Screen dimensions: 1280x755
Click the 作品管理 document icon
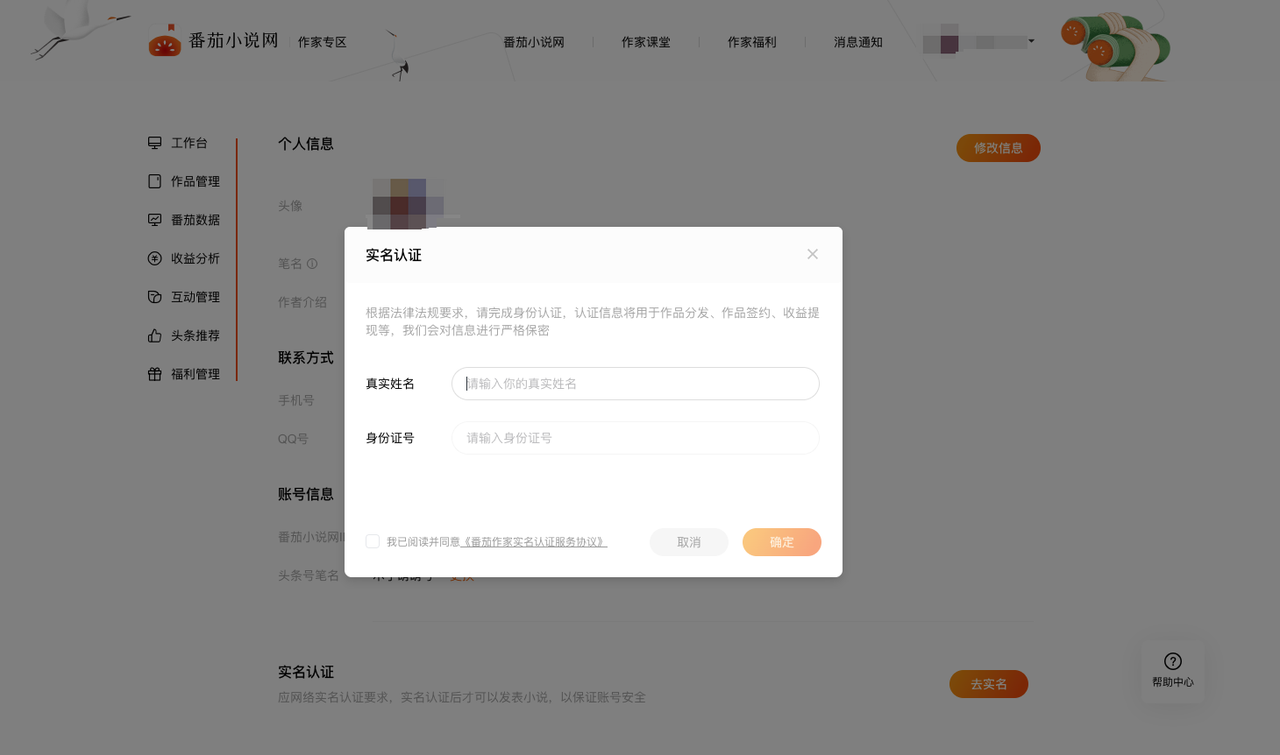point(154,181)
